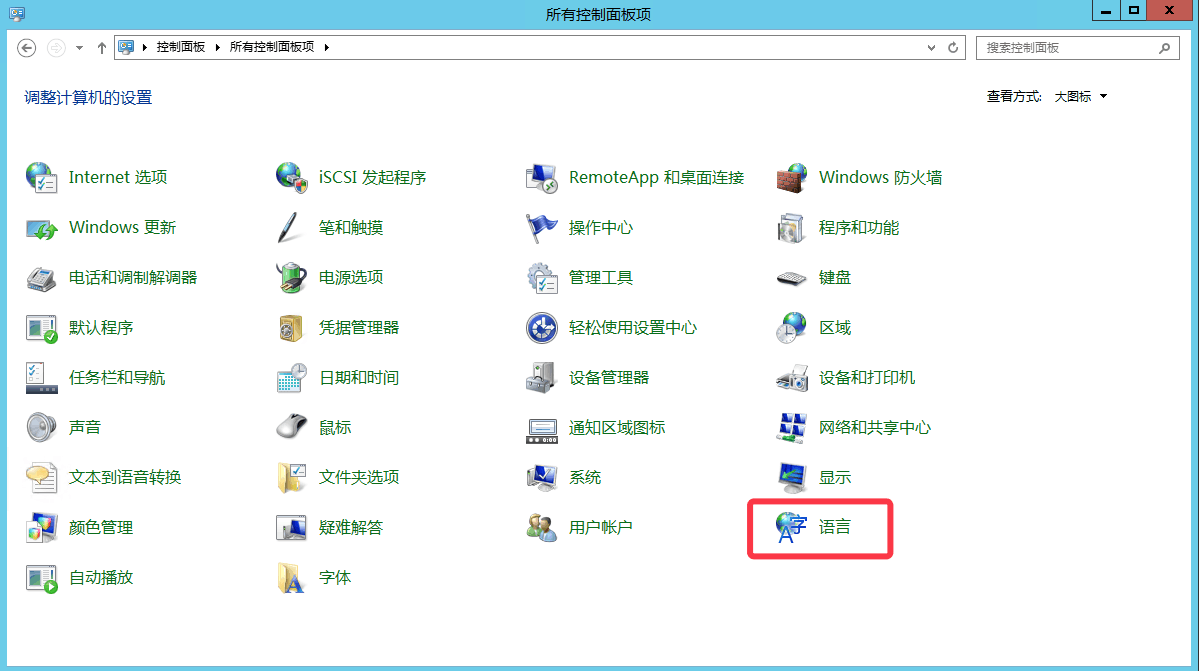The width and height of the screenshot is (1199, 671).
Task: Click the control panel icon in address bar
Action: [126, 47]
